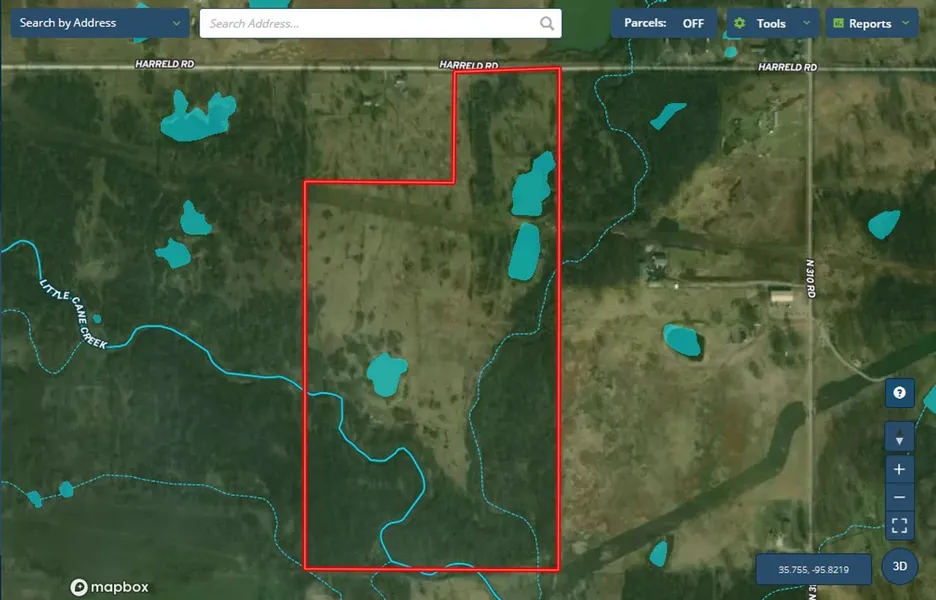This screenshot has width=936, height=600.
Task: Zoom out with the minus button
Action: [x=899, y=497]
